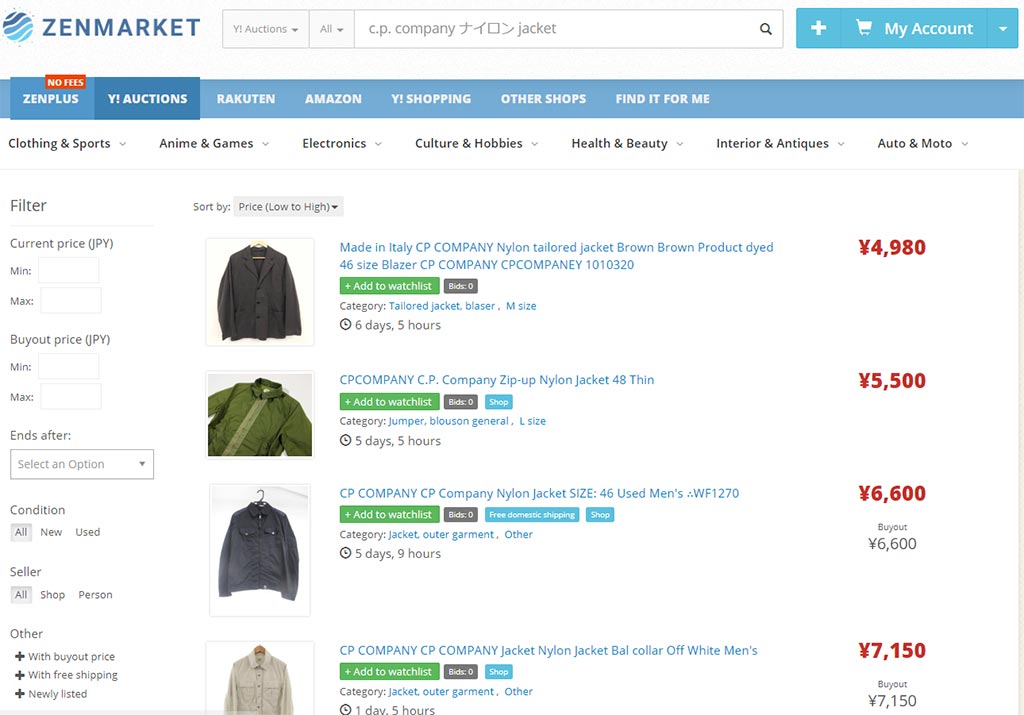Screen dimensions: 1024x715
Task: Click the Current price Min field
Action: point(69,270)
